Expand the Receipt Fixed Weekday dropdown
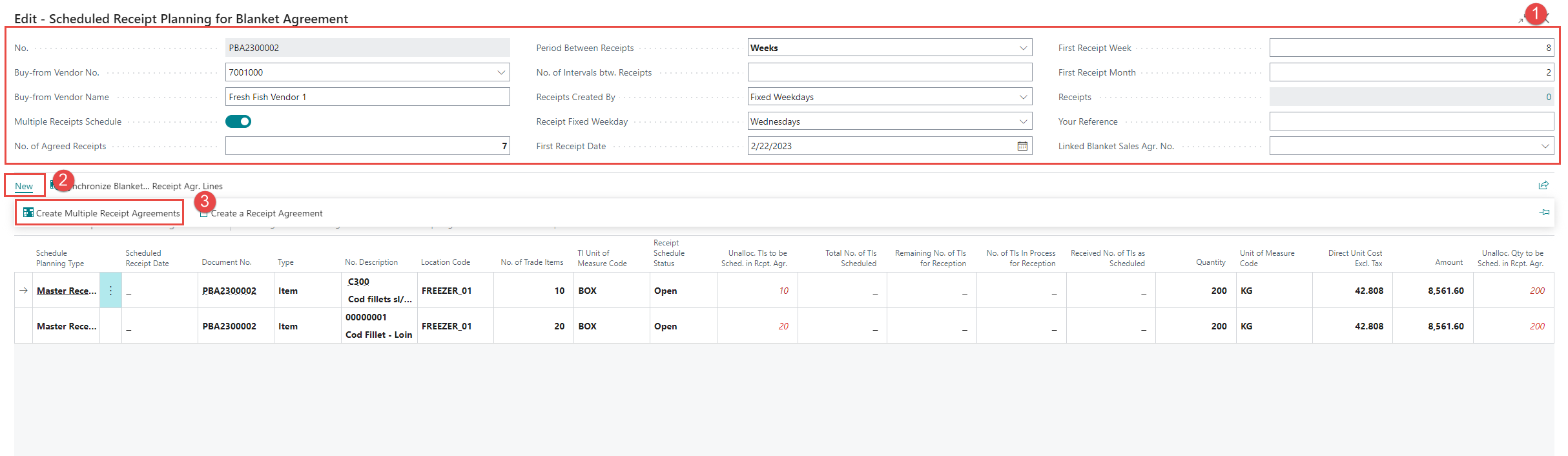1568x456 pixels. (1023, 121)
